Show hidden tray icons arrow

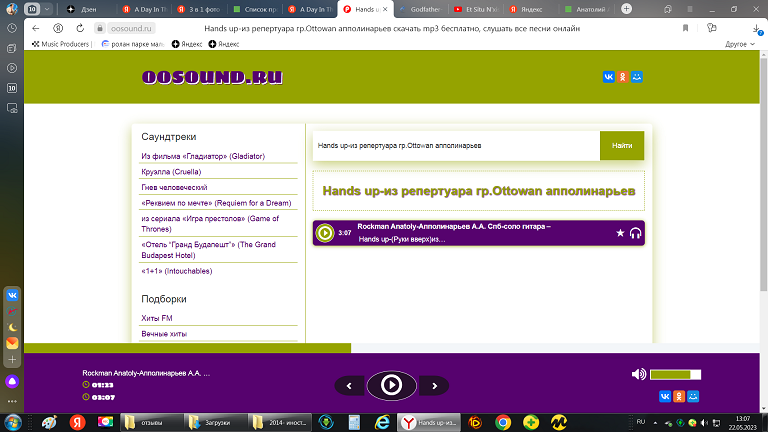click(x=655, y=422)
